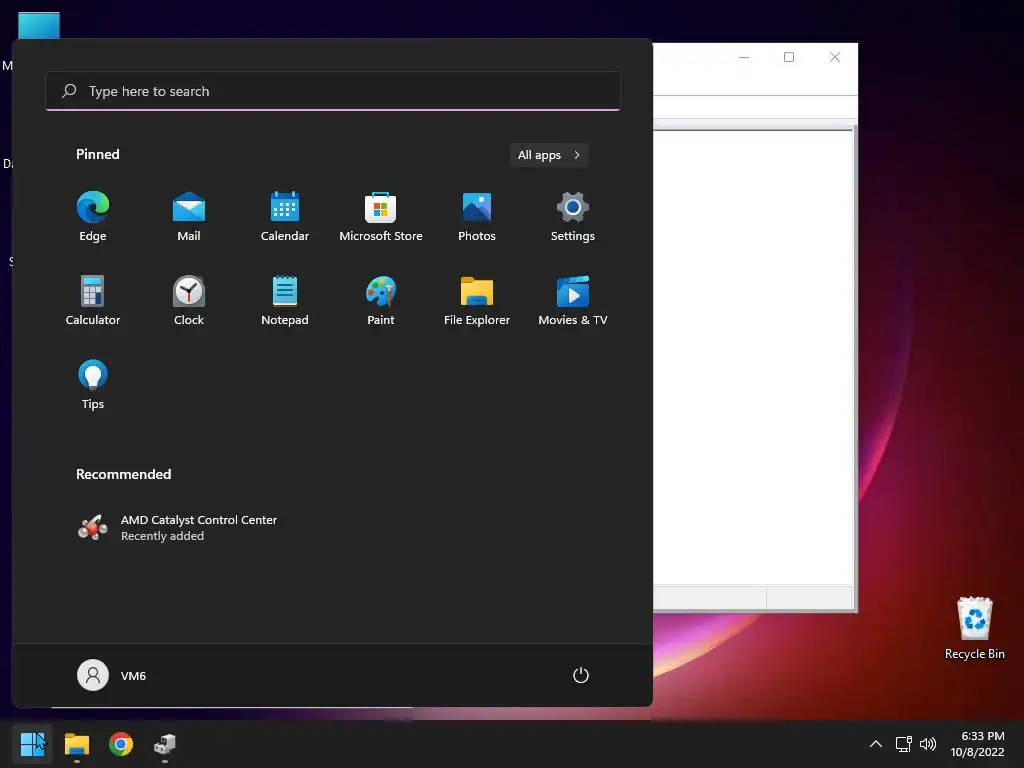
Task: Open recommended AMD Catalyst Control Center
Action: [x=178, y=528]
